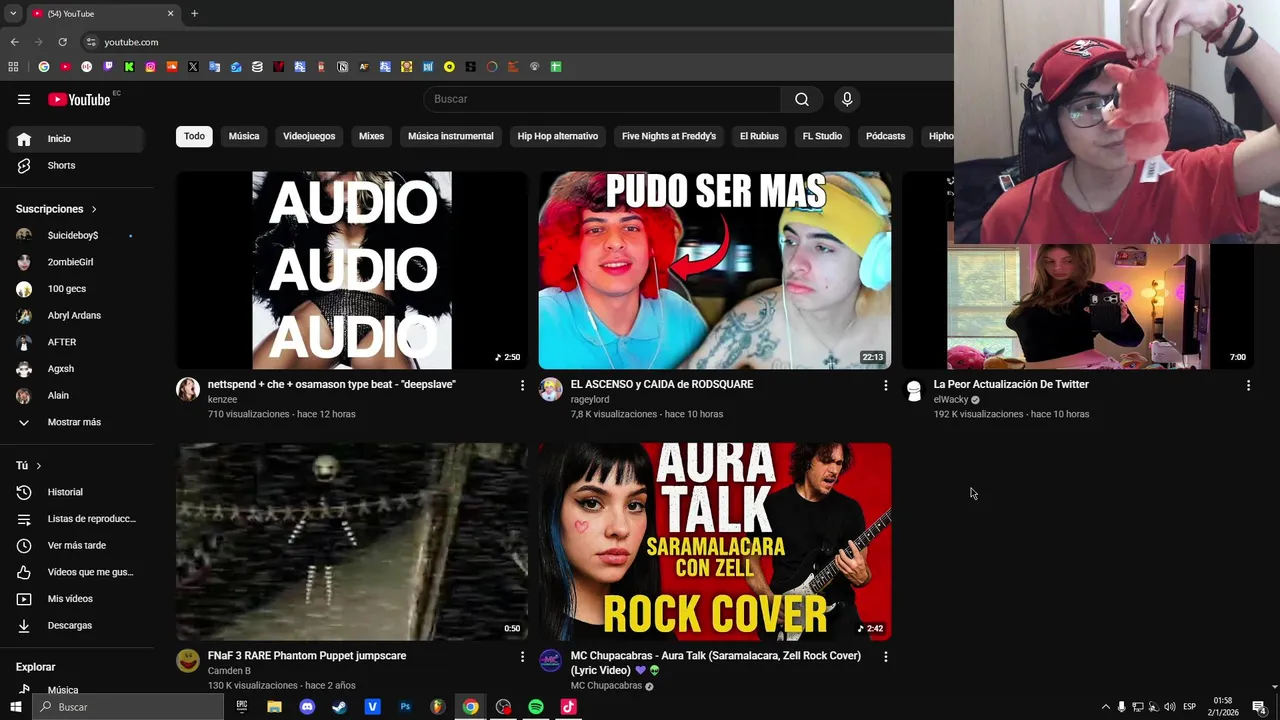Open the Notion bookmark

(x=343, y=67)
